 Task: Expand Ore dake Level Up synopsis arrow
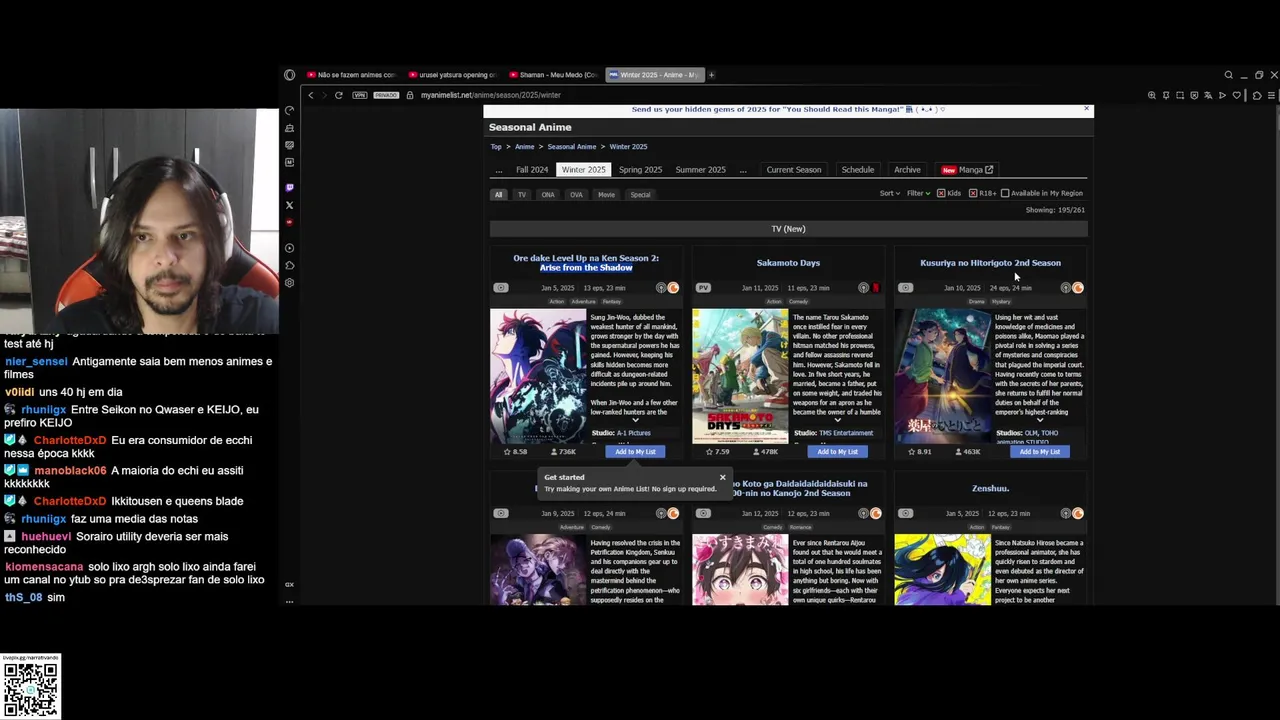(635, 420)
